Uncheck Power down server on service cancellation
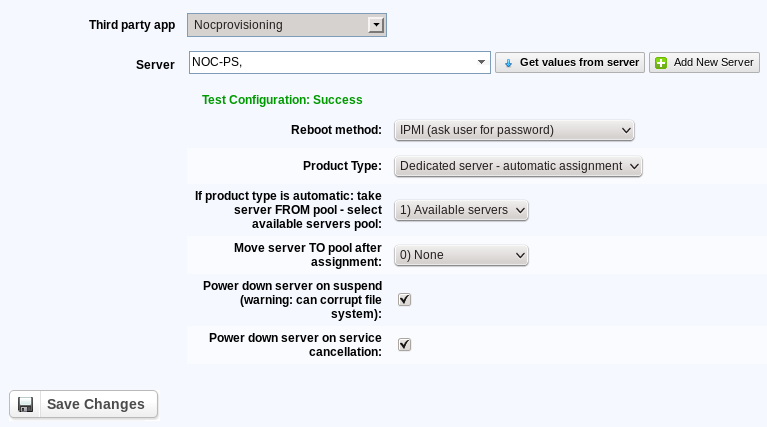Image resolution: width=767 pixels, height=427 pixels. (x=404, y=344)
